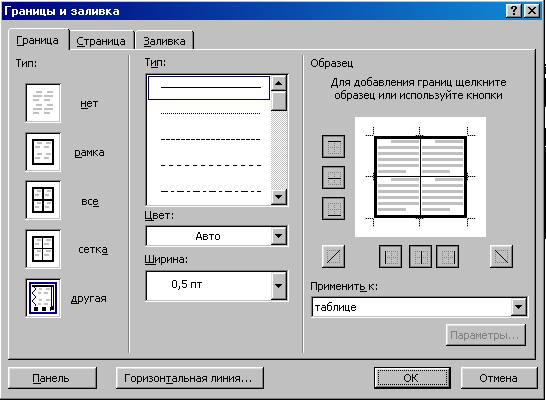The height and width of the screenshot is (400, 546).
Task: Open the Заливка tab
Action: (x=164, y=41)
